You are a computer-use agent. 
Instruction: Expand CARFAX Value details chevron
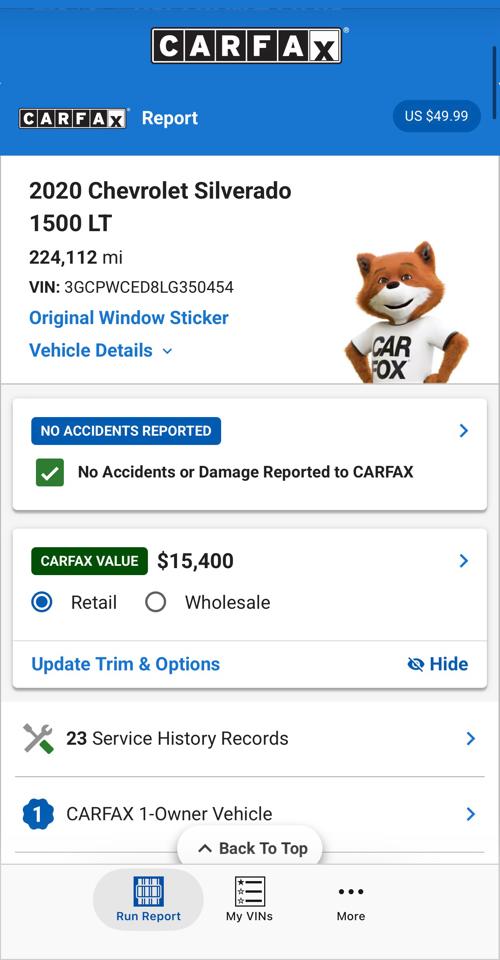(463, 561)
